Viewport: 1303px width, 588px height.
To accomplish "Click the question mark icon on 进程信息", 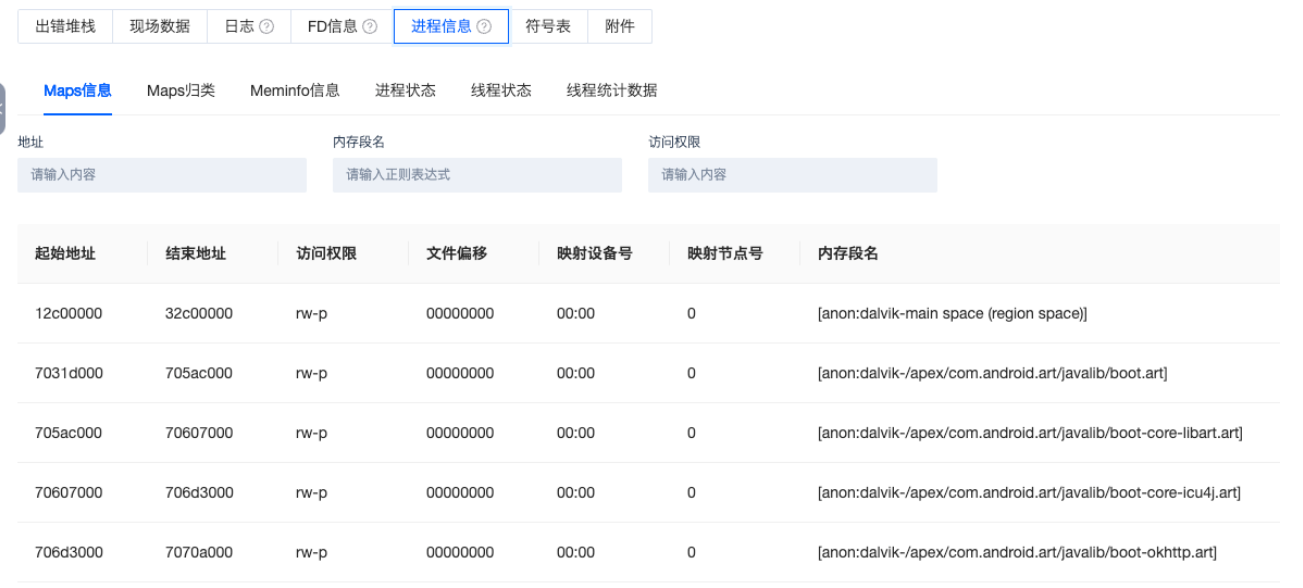I will (484, 27).
